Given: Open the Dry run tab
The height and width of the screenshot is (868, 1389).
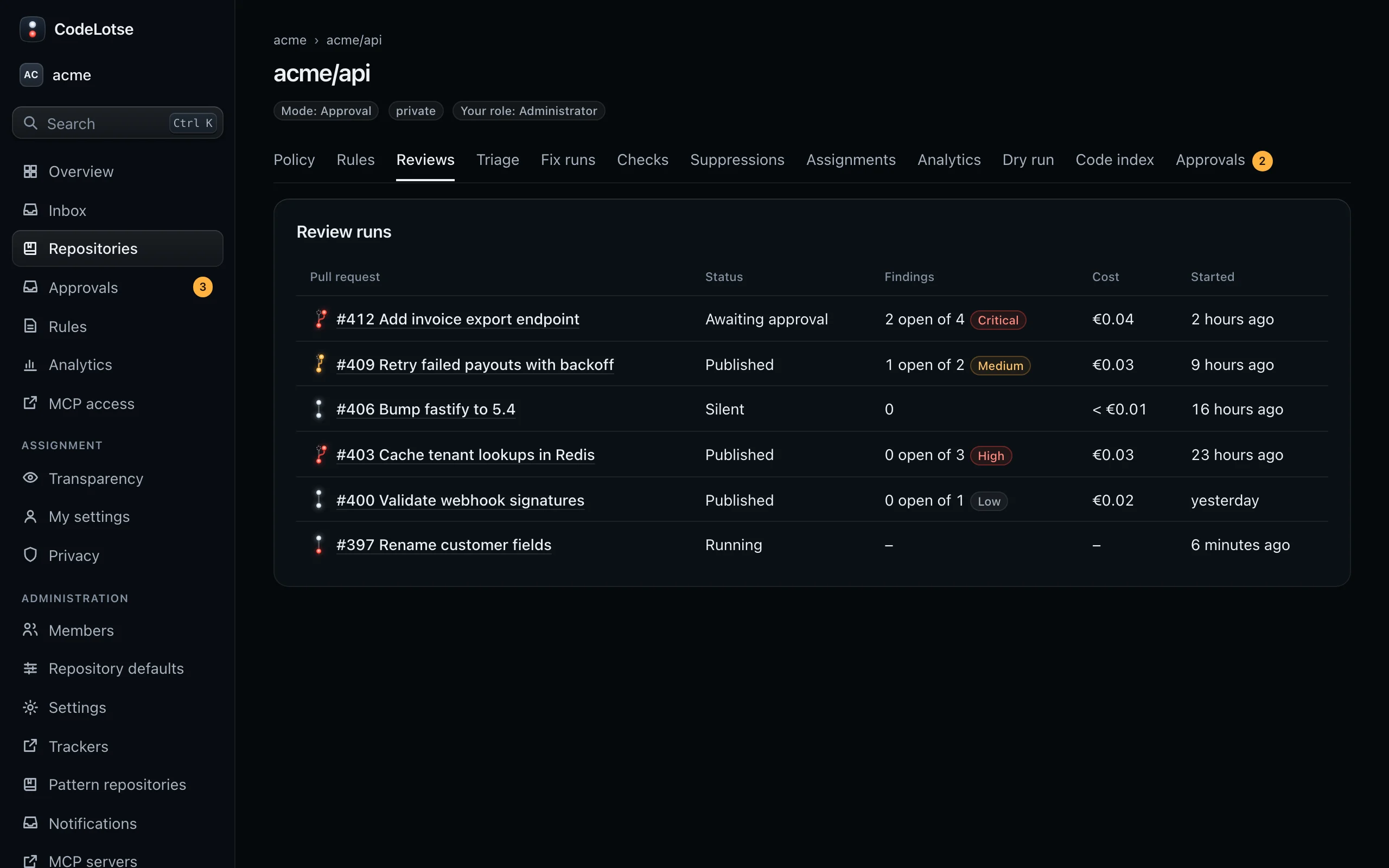Looking at the screenshot, I should (x=1028, y=159).
